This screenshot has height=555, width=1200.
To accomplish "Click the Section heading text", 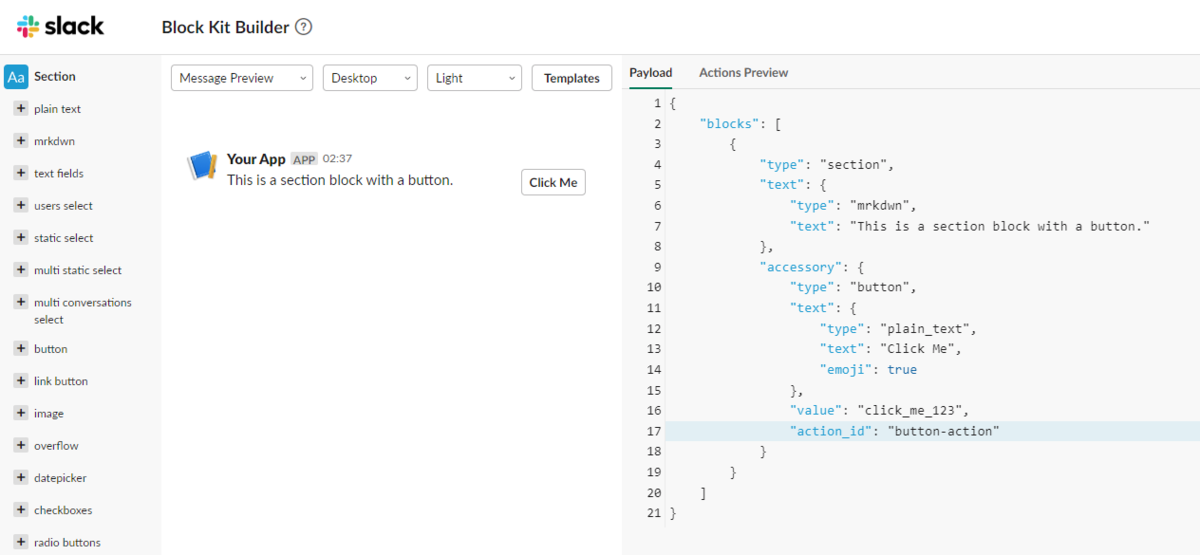I will tap(55, 76).
